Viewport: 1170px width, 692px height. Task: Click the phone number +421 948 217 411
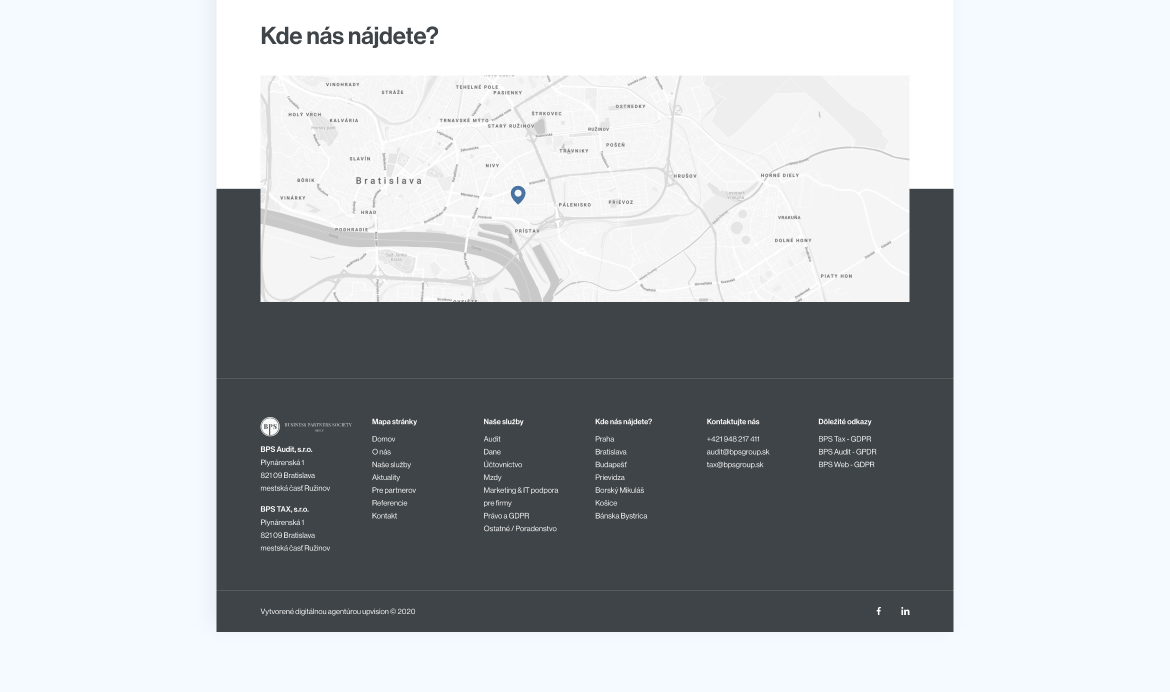(x=733, y=439)
